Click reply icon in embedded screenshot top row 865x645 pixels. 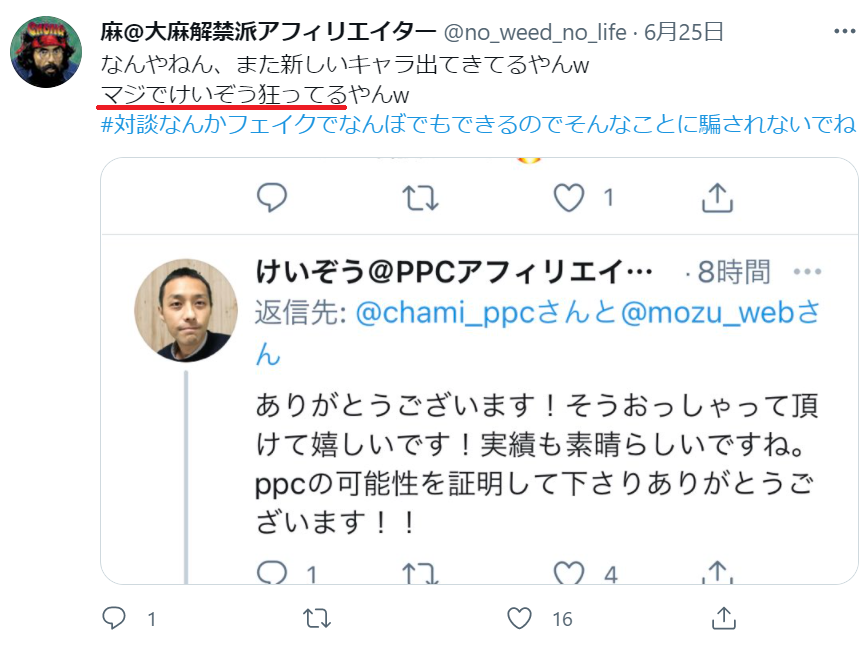click(x=272, y=197)
